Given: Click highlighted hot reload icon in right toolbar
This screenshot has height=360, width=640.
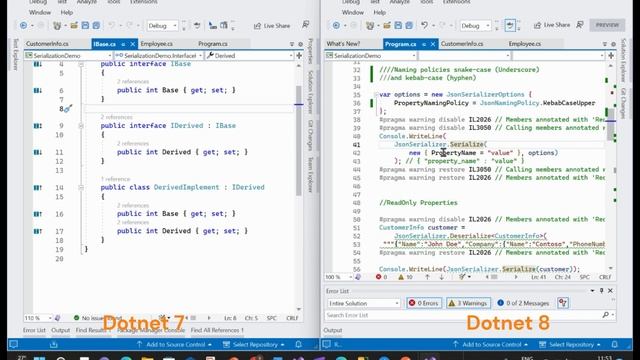Looking at the screenshot, I should [510, 25].
